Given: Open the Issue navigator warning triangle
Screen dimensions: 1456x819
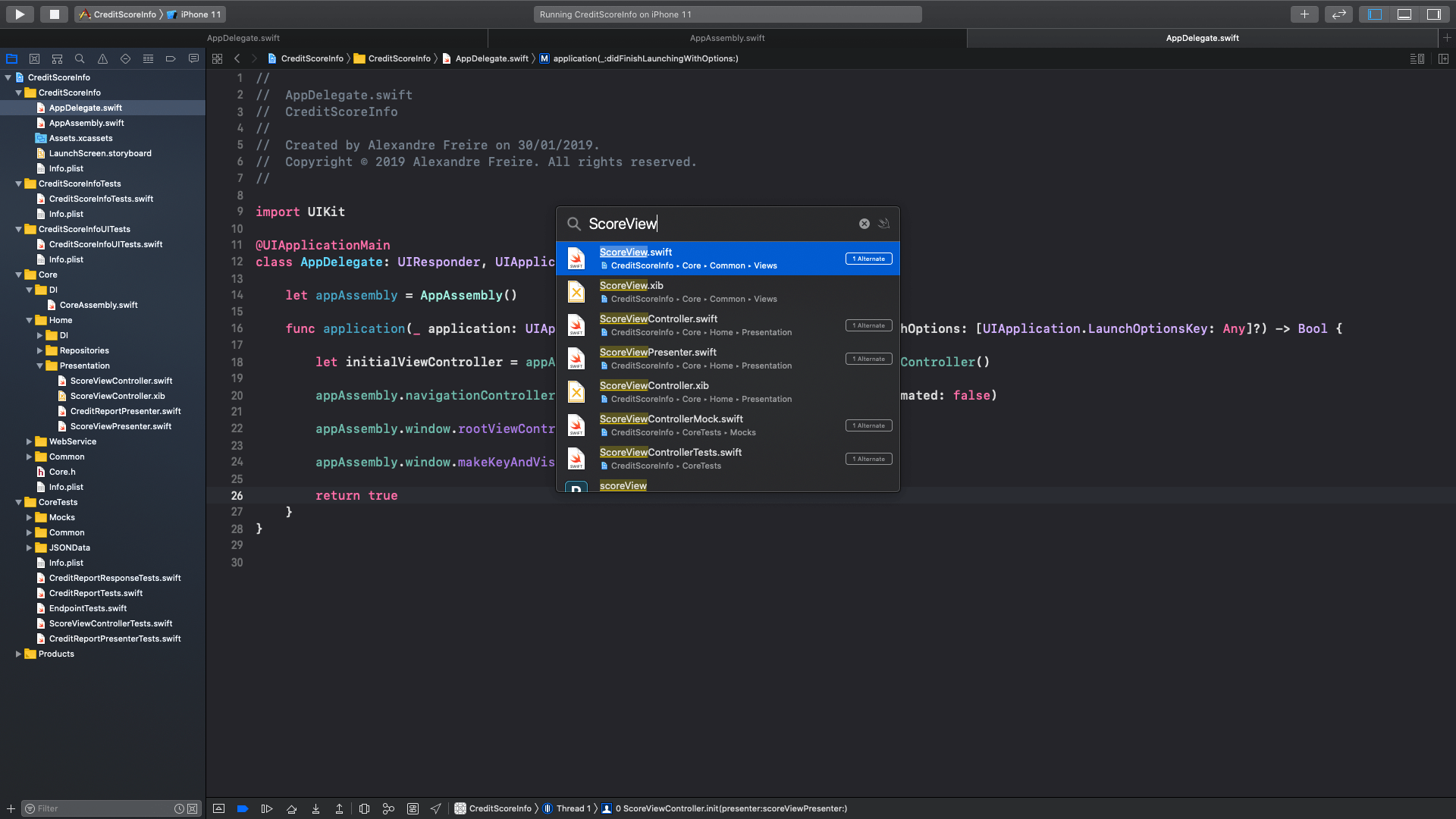Looking at the screenshot, I should click(102, 58).
